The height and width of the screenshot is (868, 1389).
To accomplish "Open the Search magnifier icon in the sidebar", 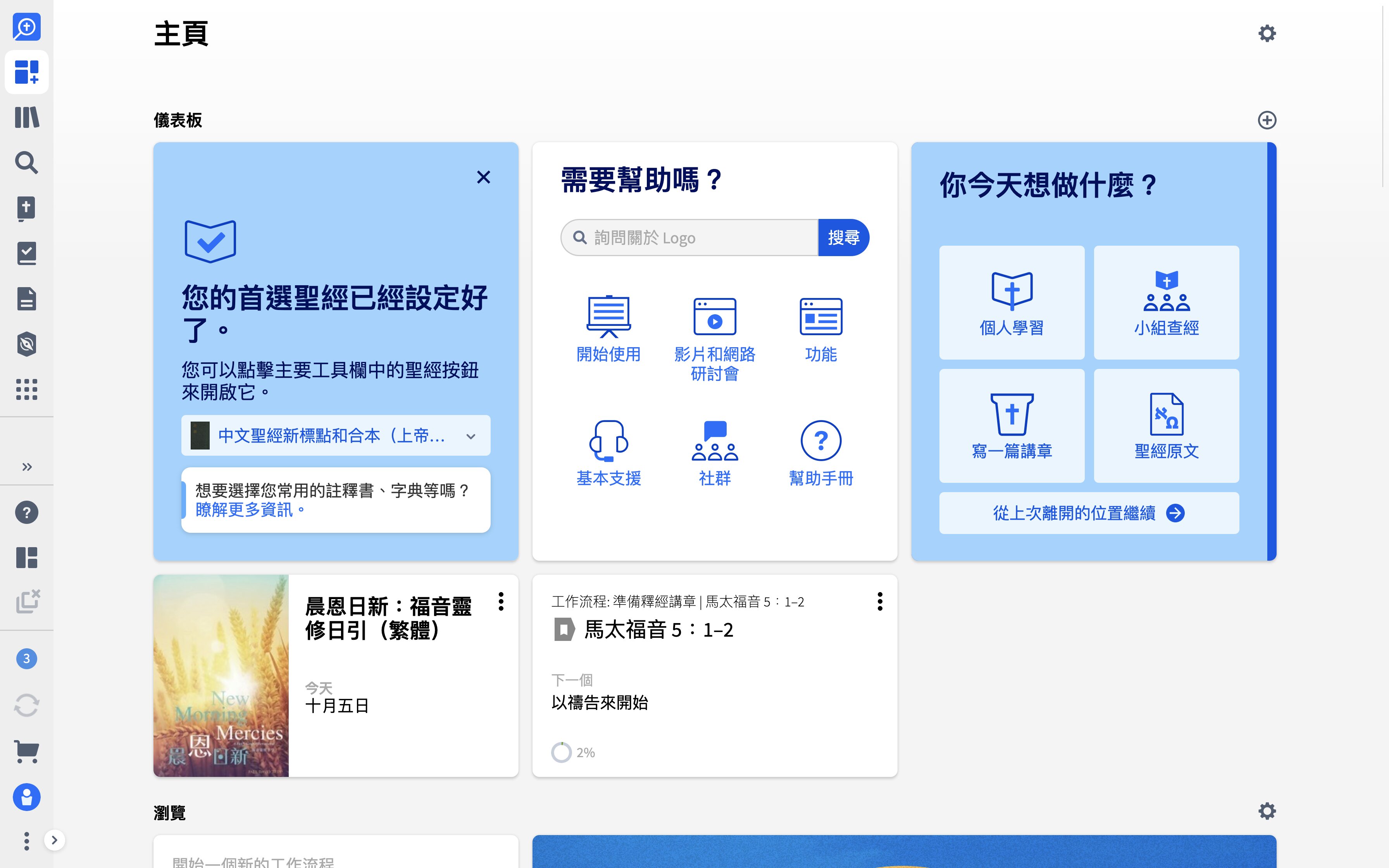I will click(x=26, y=162).
